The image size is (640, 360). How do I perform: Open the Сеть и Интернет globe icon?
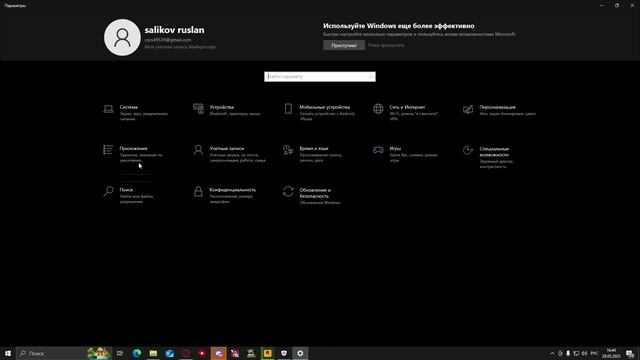point(378,109)
